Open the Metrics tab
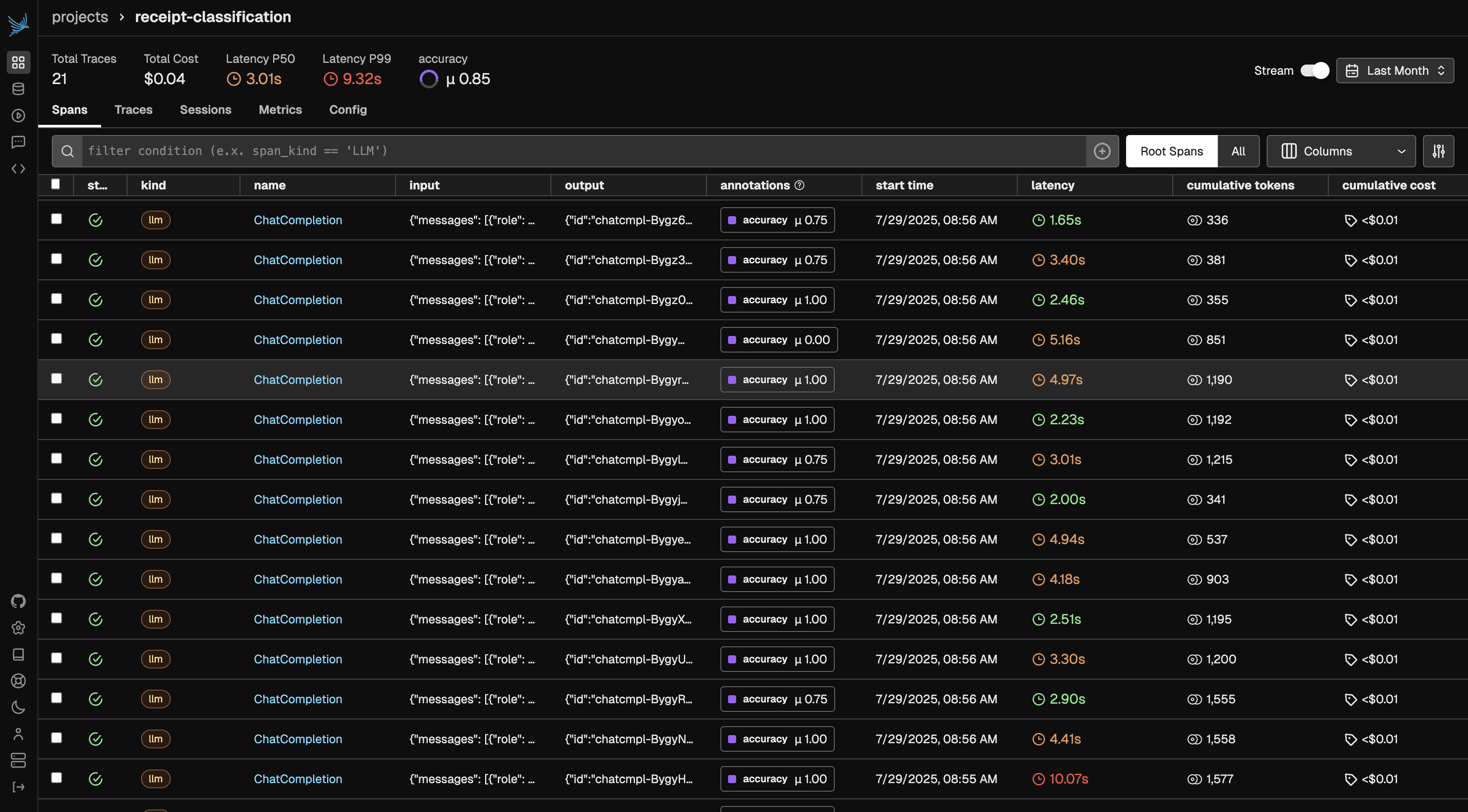1468x812 pixels. [x=280, y=110]
